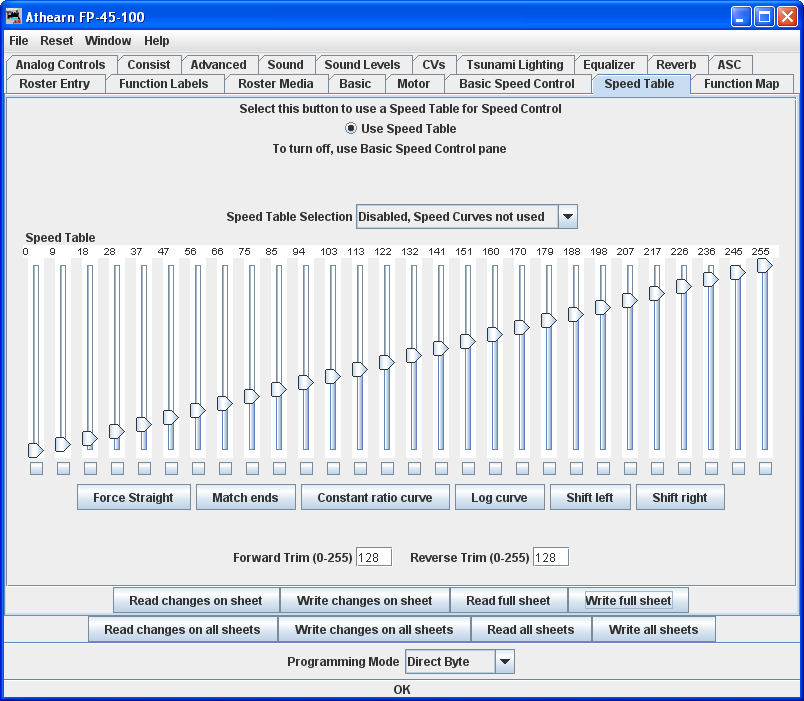The height and width of the screenshot is (701, 804).
Task: Click the Athearn window title bar icon
Action: pos(14,17)
